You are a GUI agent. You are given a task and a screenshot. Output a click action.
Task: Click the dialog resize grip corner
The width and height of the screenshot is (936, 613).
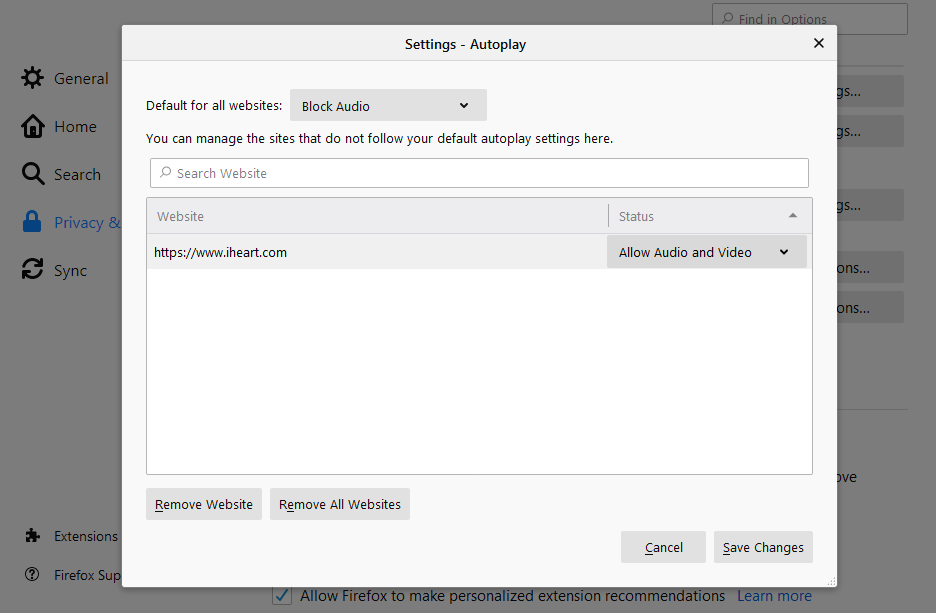click(x=832, y=581)
